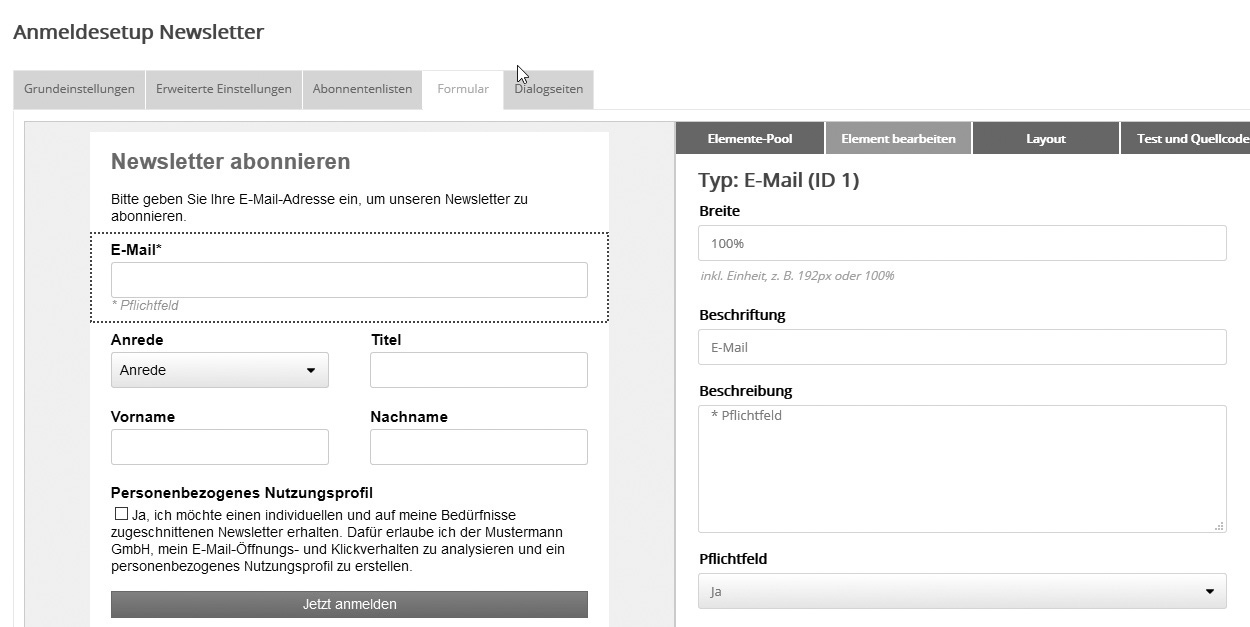Click the Beschriftung text field
Screen dimensions: 1250x627
tap(962, 347)
